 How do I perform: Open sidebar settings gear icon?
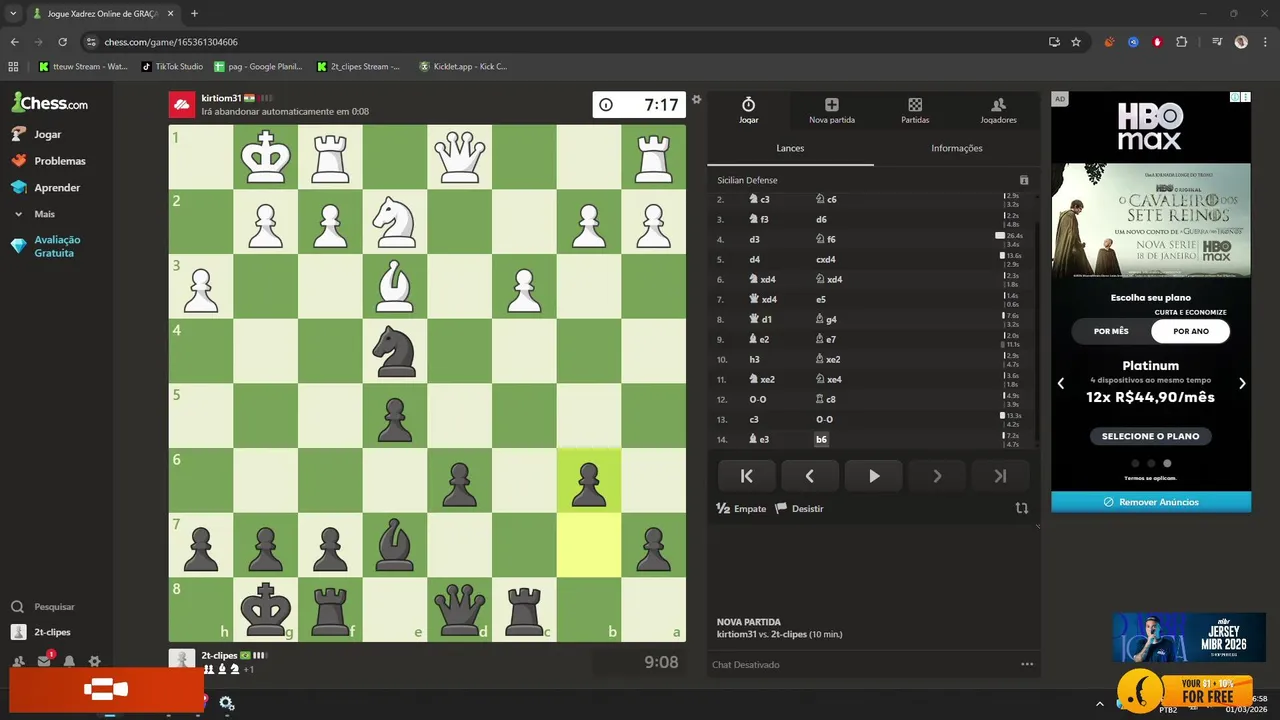95,662
